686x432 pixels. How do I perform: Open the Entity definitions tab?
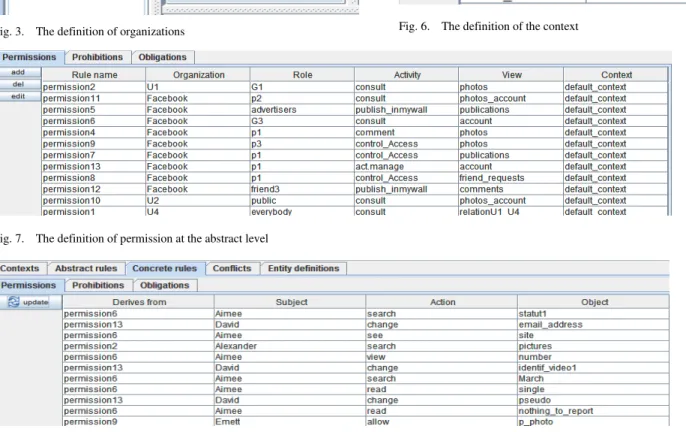point(304,268)
